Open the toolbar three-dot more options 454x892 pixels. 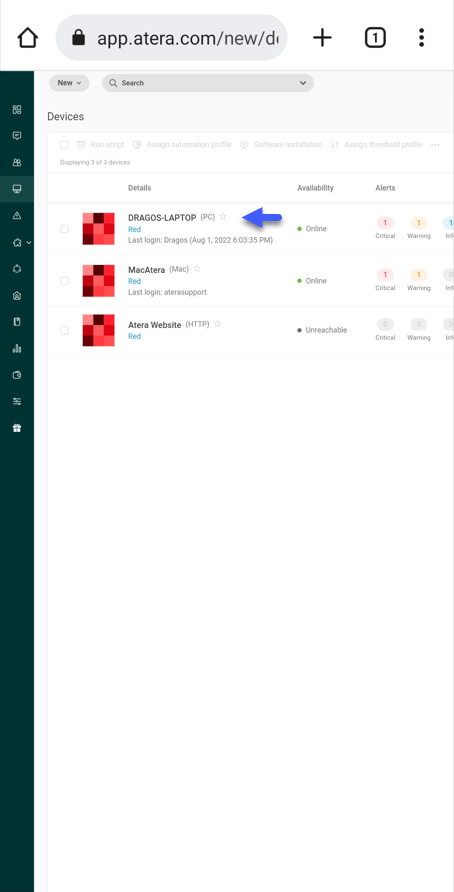coord(435,145)
